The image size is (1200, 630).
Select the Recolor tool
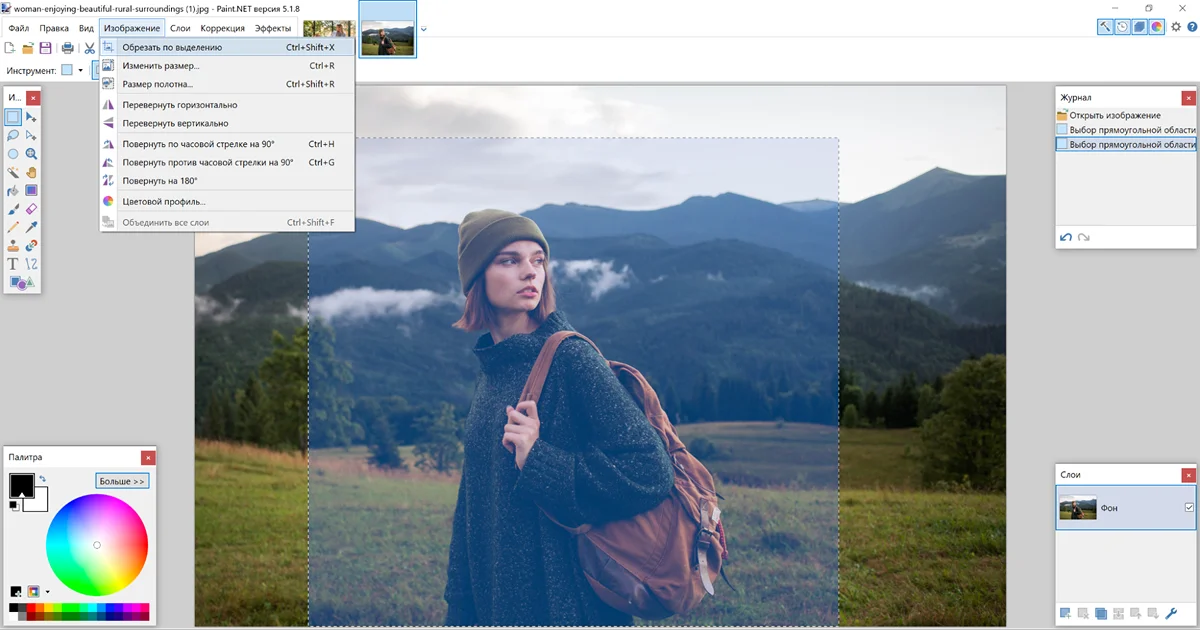pyautogui.click(x=31, y=245)
